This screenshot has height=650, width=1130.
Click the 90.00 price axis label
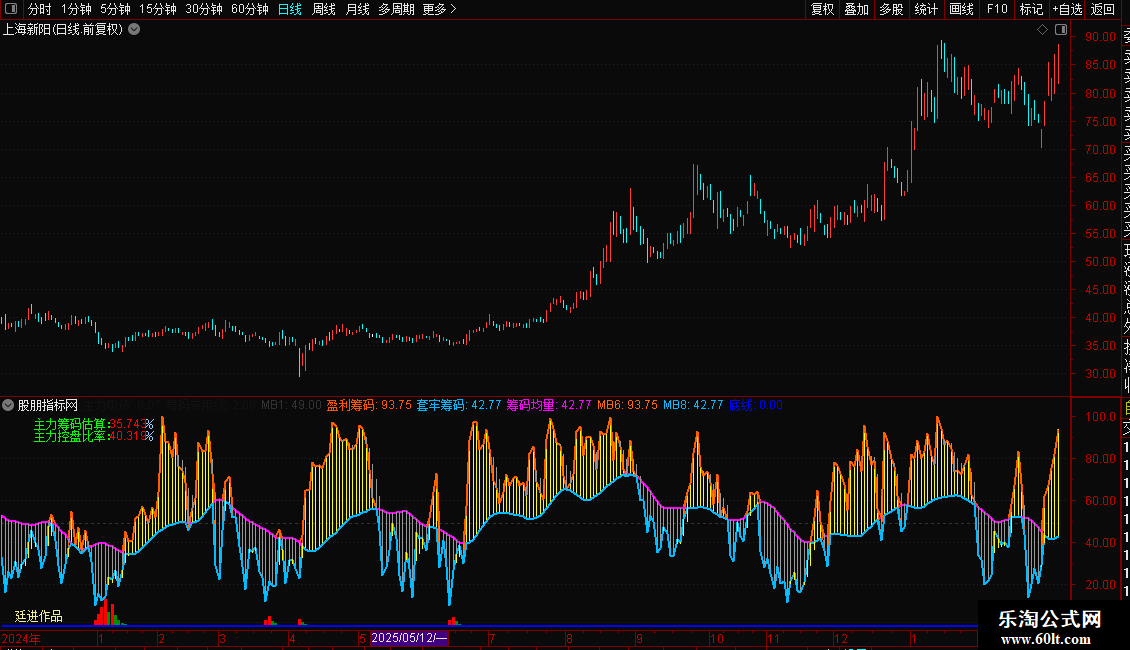tap(1100, 37)
